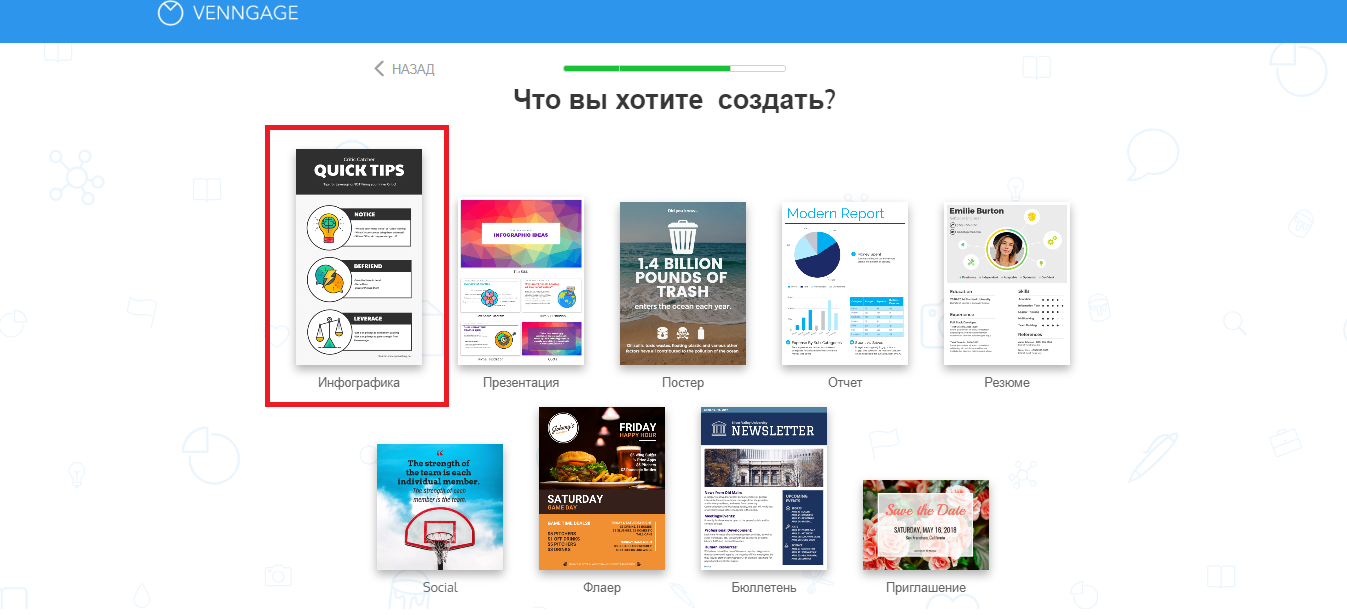1347x615 pixels.
Task: Click the Резюме label
Action: click(x=1006, y=382)
